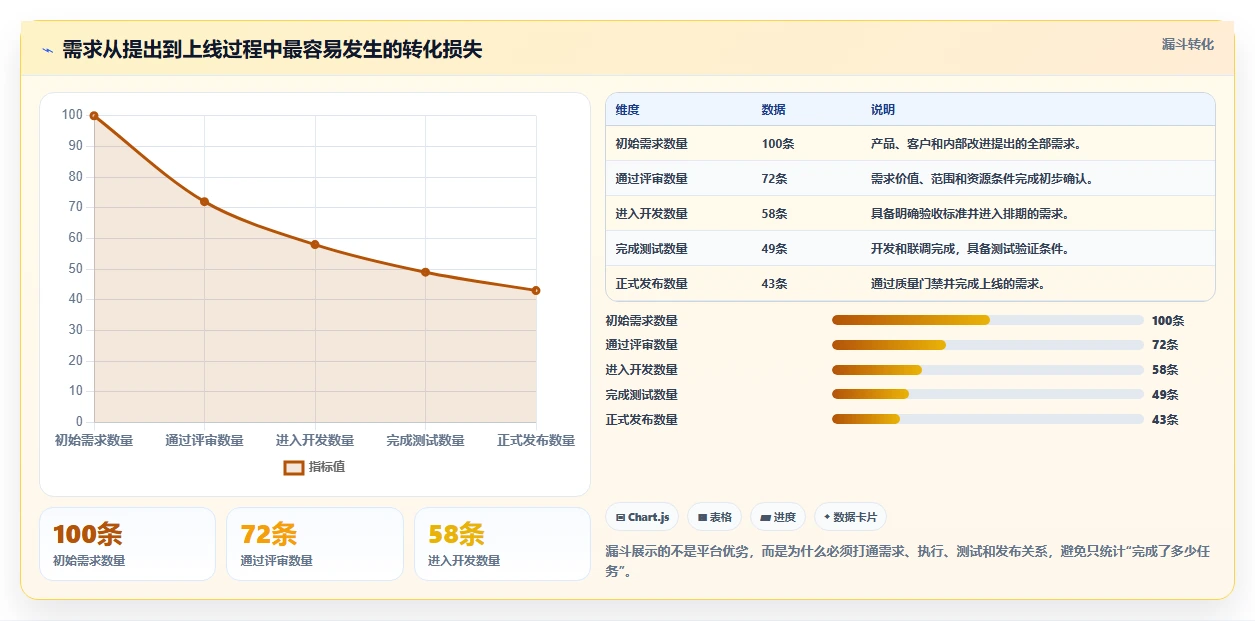
Task: Click table cell 进入开发数量 in 维度 column
Action: click(651, 214)
